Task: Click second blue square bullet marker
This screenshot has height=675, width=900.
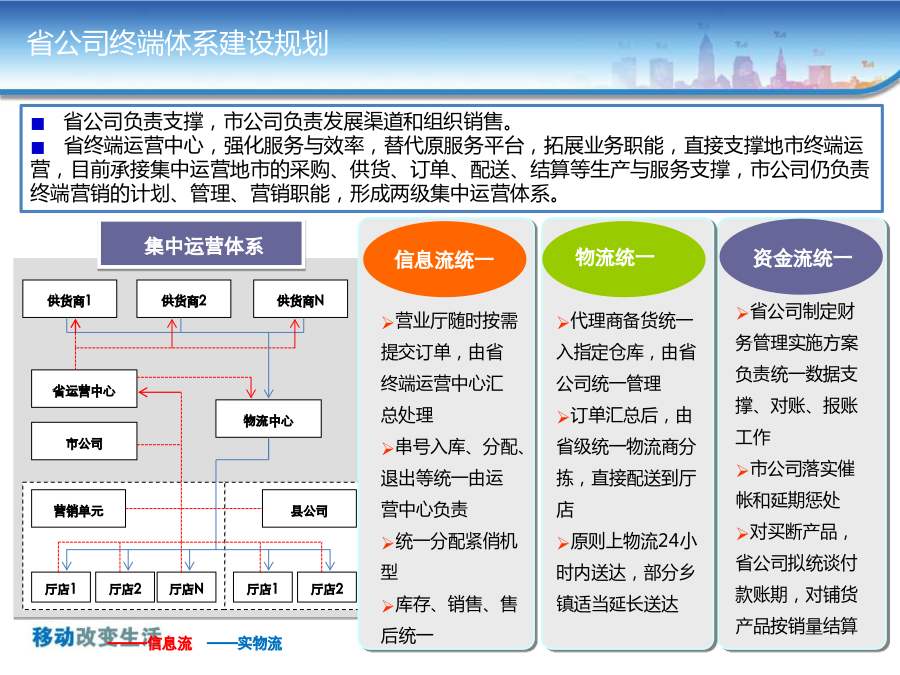Action: click(x=38, y=148)
